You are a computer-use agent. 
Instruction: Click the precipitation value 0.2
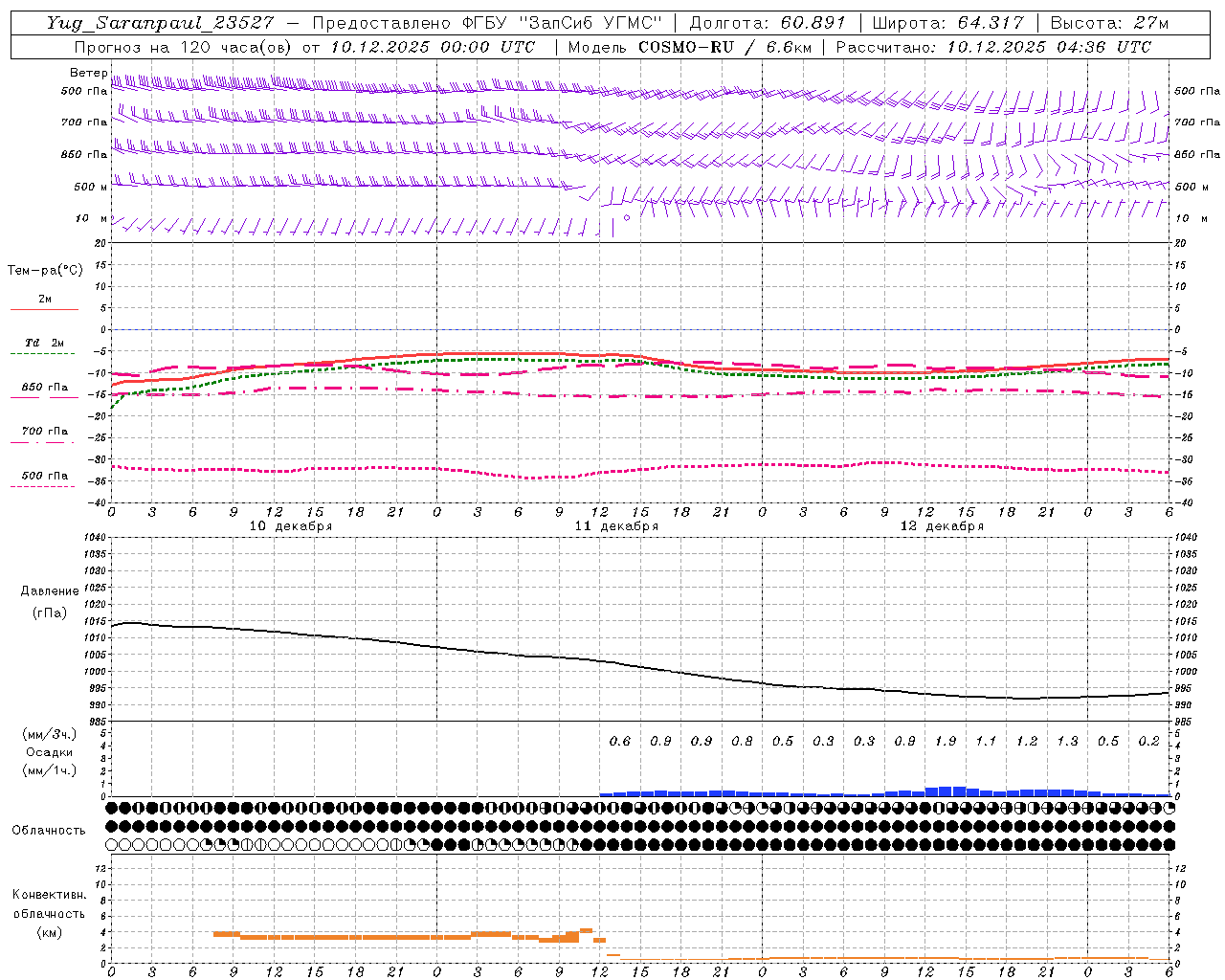coord(1148,742)
